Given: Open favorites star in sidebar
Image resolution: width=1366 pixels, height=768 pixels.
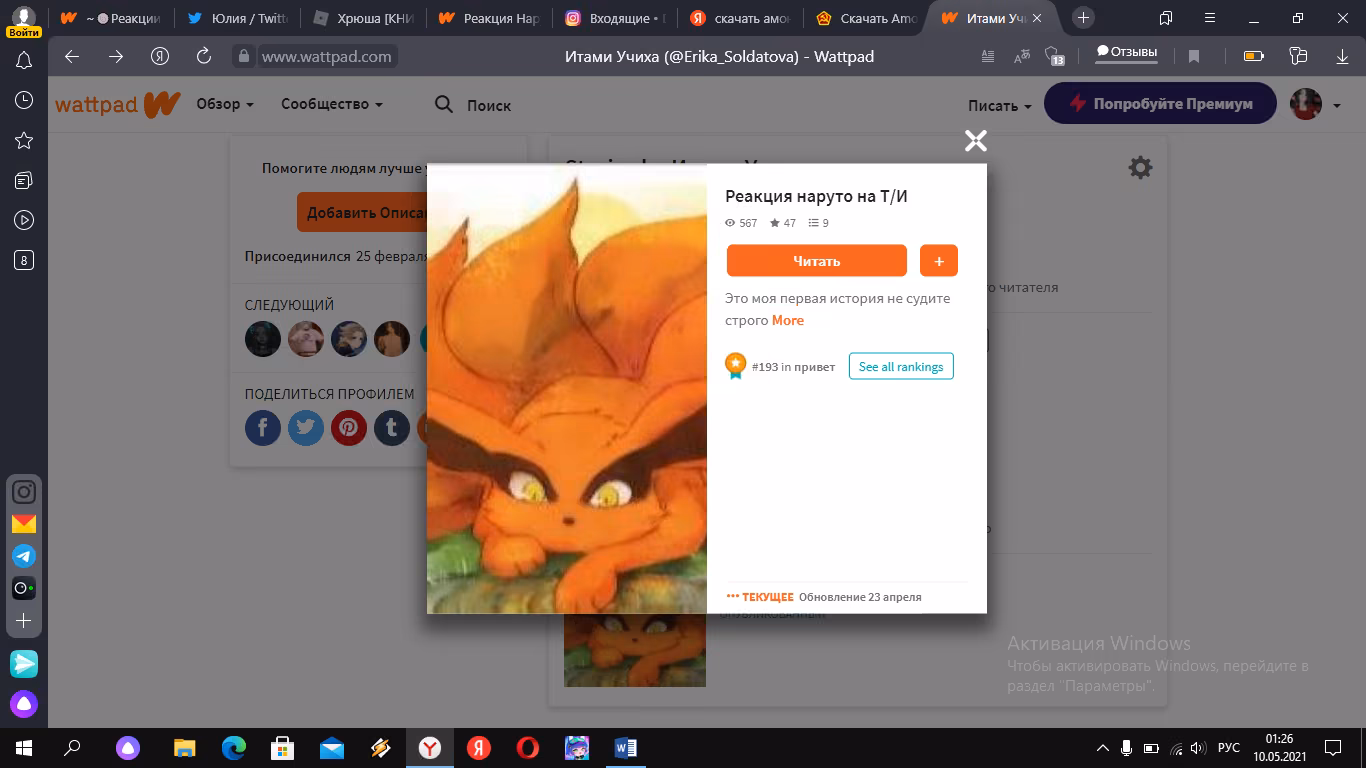Looking at the screenshot, I should point(24,141).
